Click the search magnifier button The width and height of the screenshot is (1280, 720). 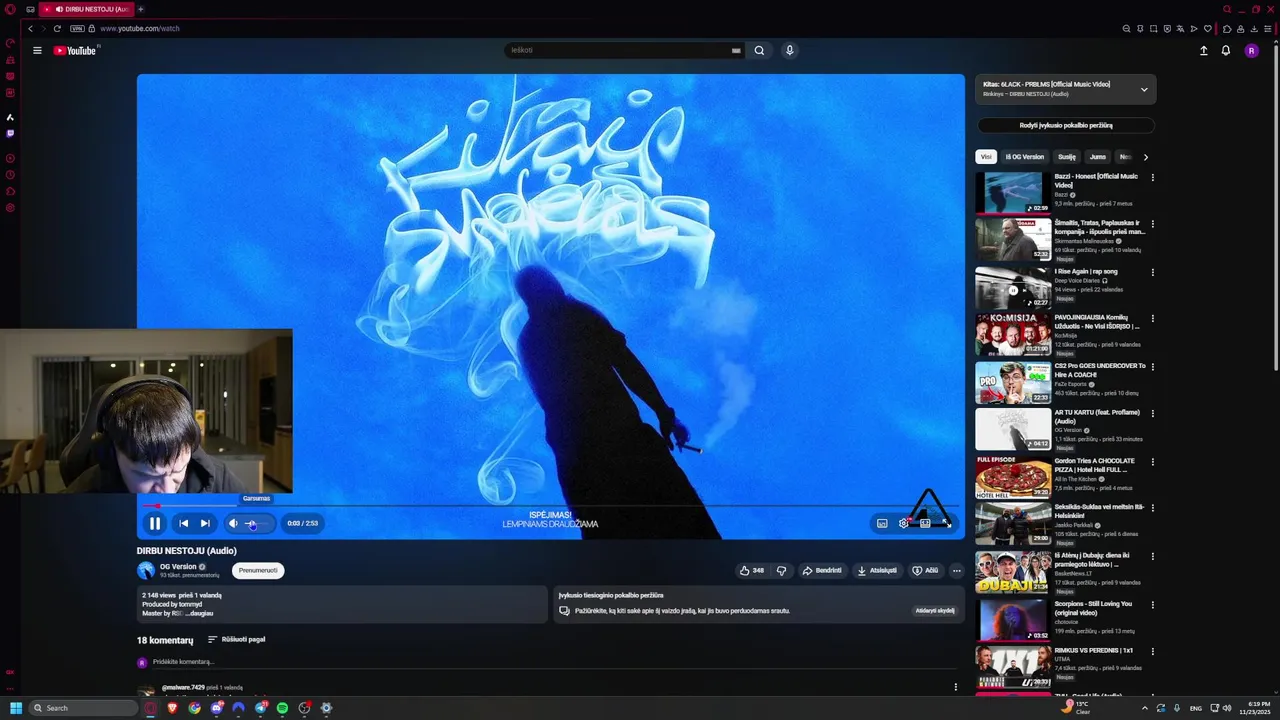coord(759,50)
